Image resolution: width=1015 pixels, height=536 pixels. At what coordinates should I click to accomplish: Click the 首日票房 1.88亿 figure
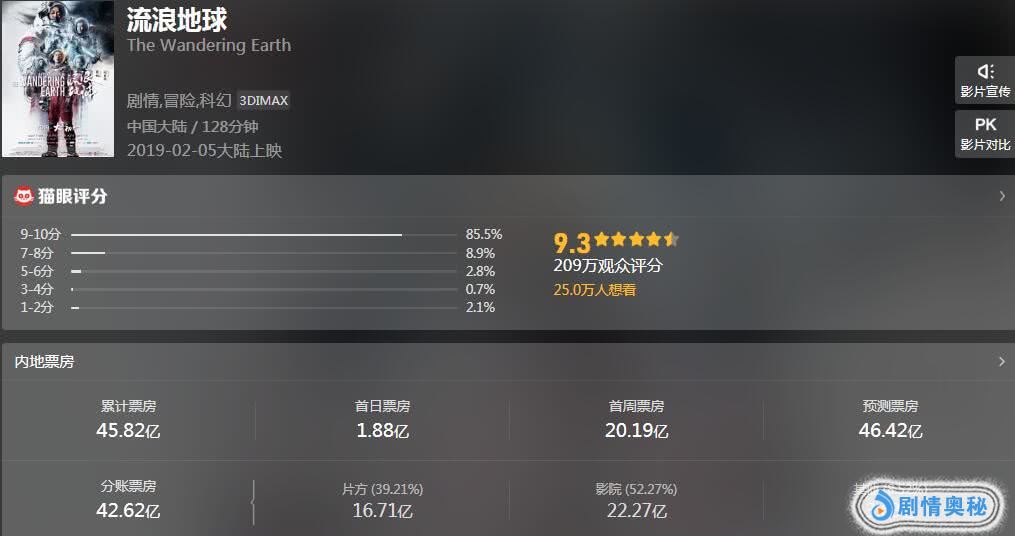[x=382, y=431]
